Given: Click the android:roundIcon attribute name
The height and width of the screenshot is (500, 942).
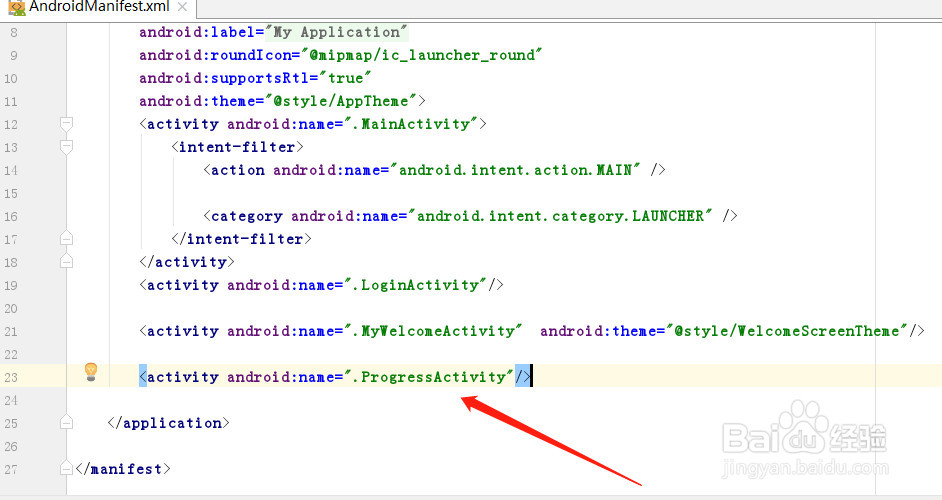Looking at the screenshot, I should click(215, 55).
